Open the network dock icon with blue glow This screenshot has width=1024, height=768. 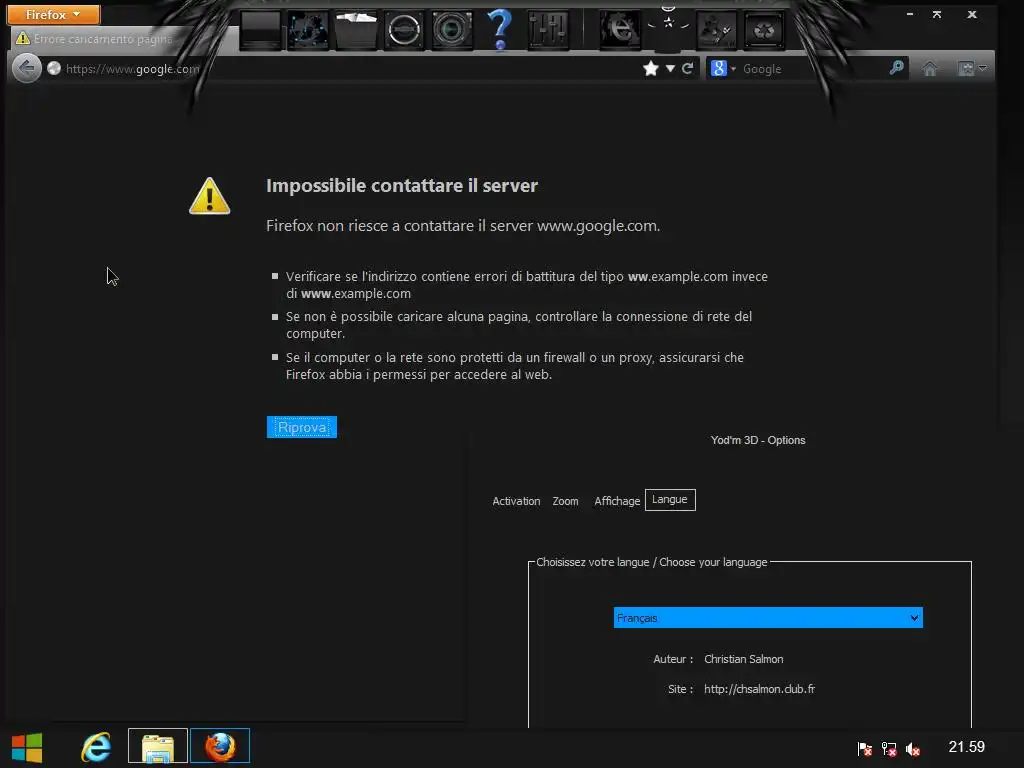click(x=308, y=30)
